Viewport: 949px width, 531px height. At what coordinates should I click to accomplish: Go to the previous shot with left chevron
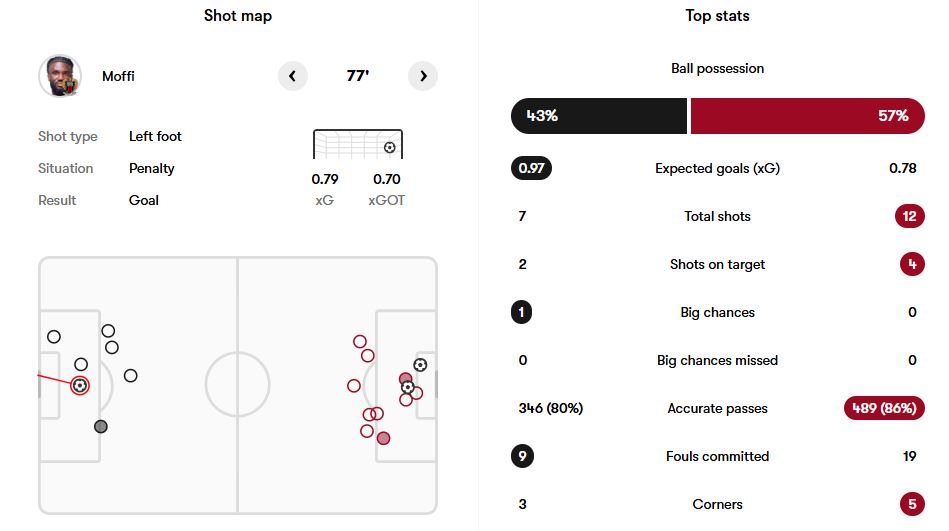(x=292, y=76)
